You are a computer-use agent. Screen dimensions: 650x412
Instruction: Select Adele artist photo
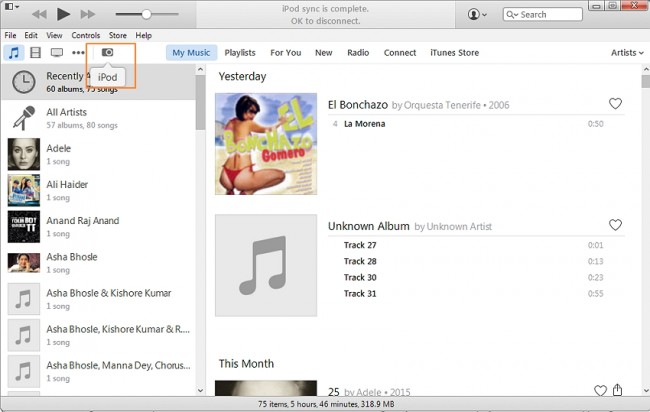coord(24,154)
